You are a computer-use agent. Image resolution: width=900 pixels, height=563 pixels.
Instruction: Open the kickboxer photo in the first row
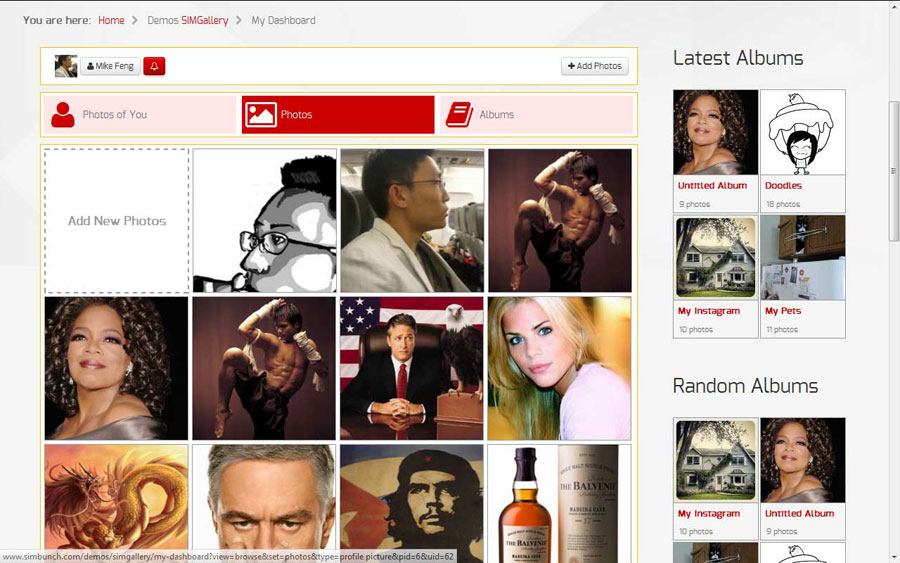pos(560,221)
